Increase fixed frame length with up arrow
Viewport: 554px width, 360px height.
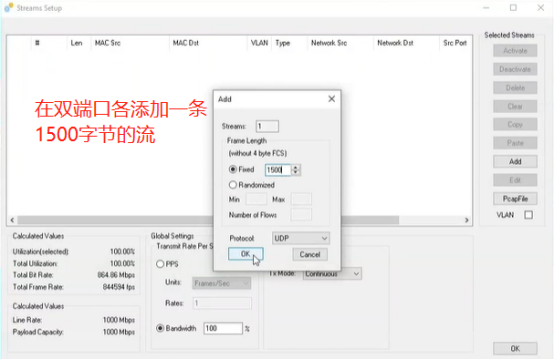pos(296,167)
